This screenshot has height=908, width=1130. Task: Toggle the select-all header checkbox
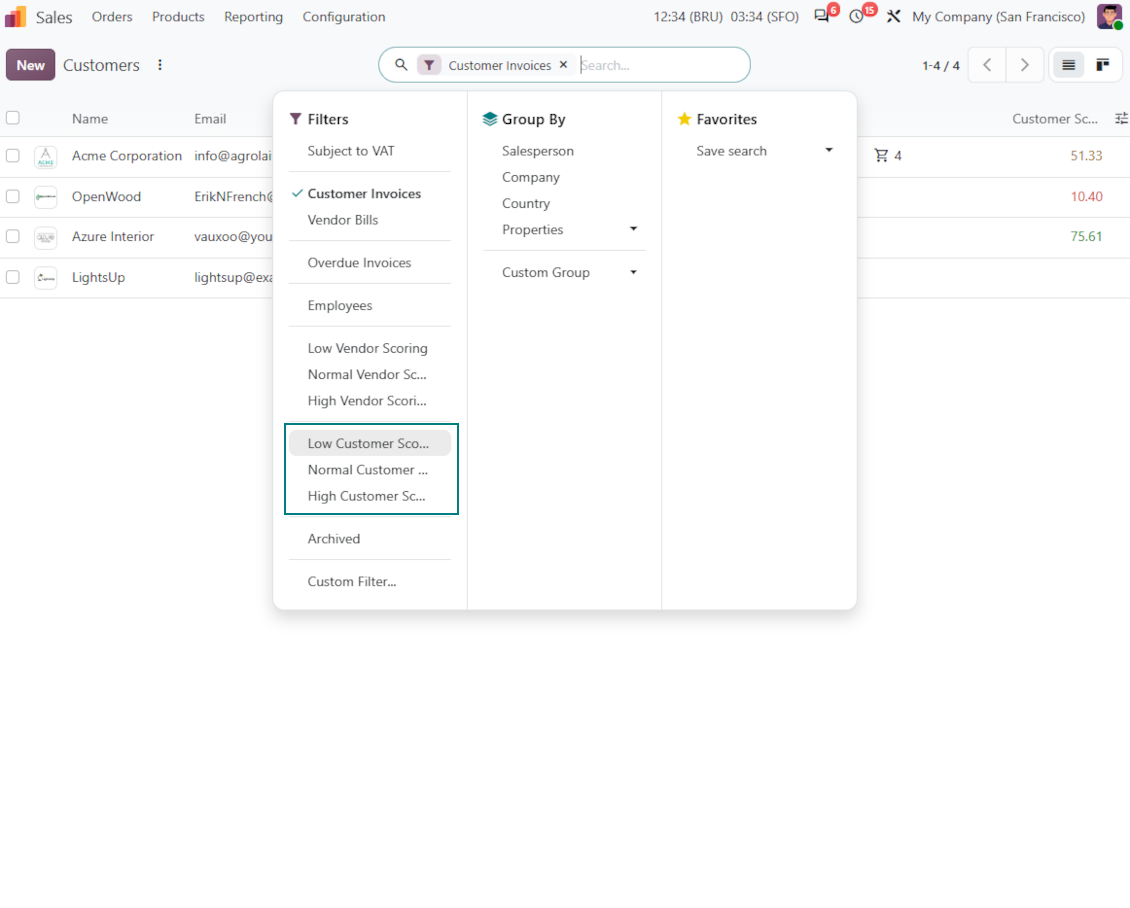tap(13, 118)
